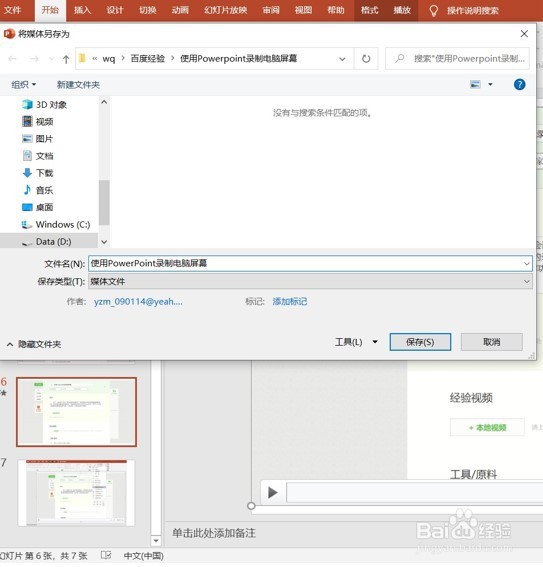Click the navigation pane scrollbar thumb
Image resolution: width=543 pixels, height=567 pixels.
click(x=104, y=202)
